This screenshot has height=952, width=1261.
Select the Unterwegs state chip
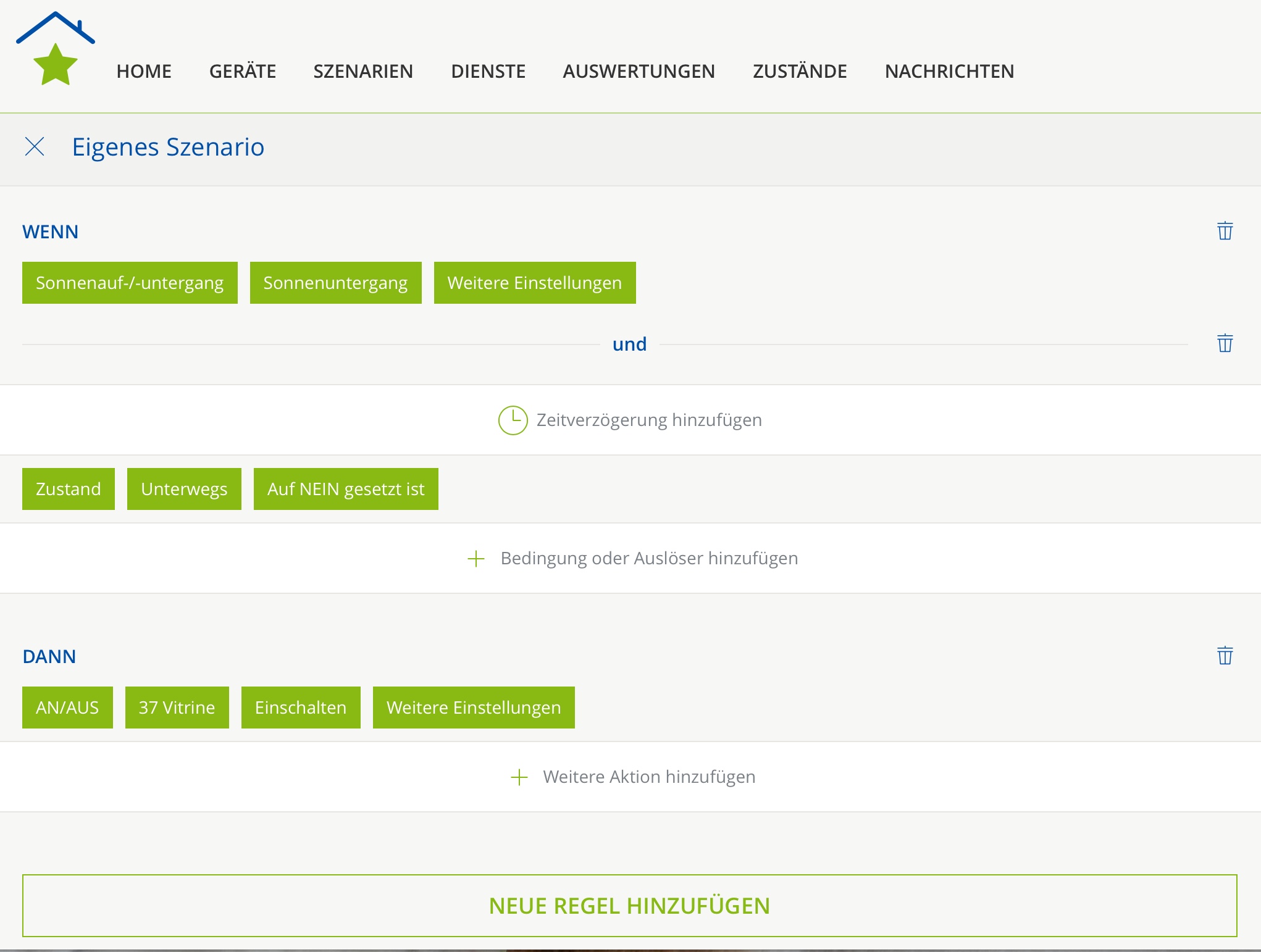tap(184, 489)
